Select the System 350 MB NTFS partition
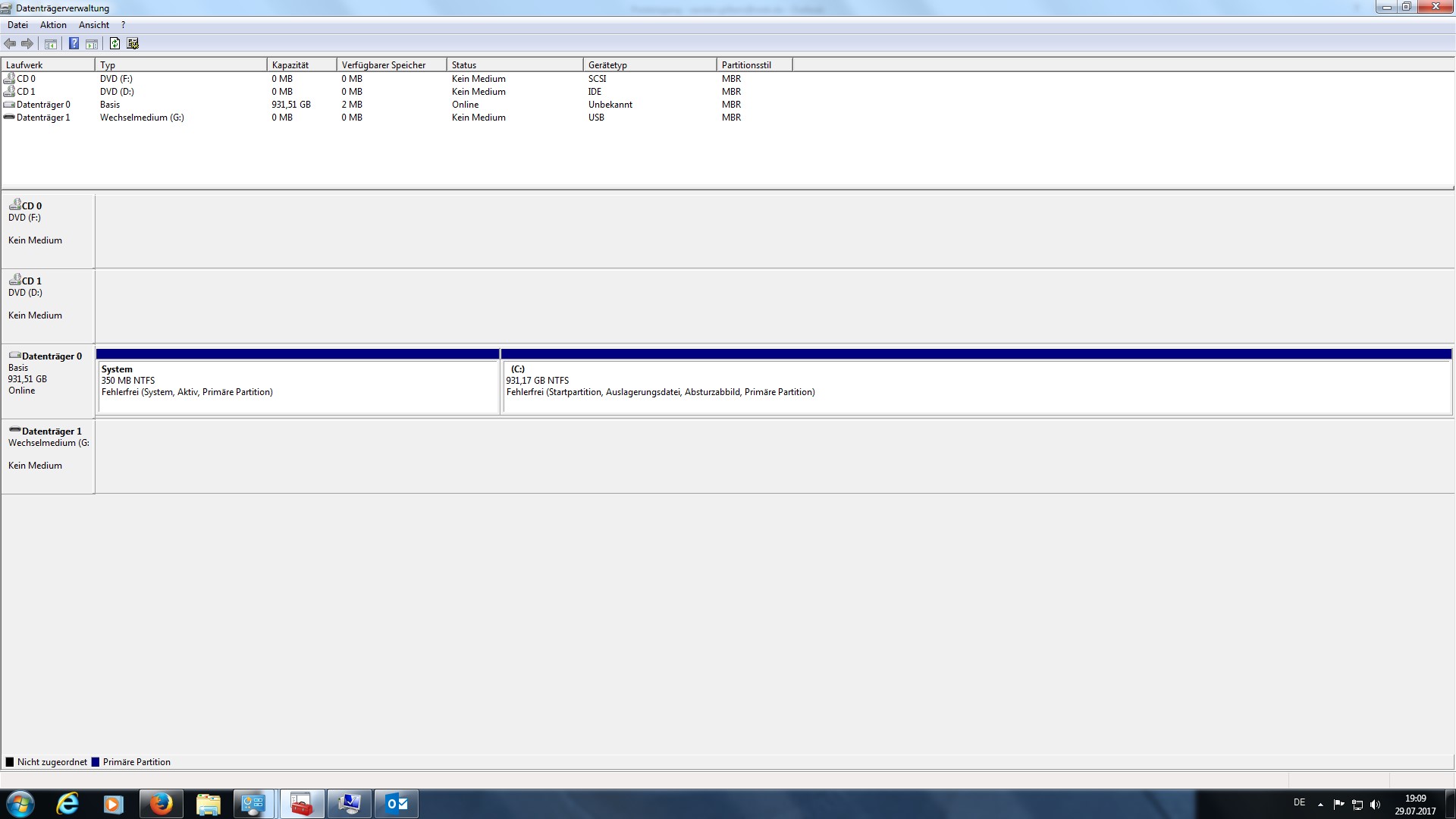 [297, 381]
